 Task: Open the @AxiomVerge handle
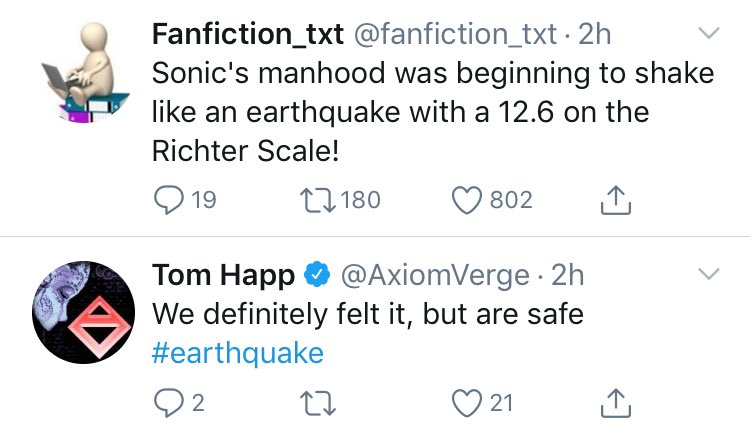(x=436, y=273)
